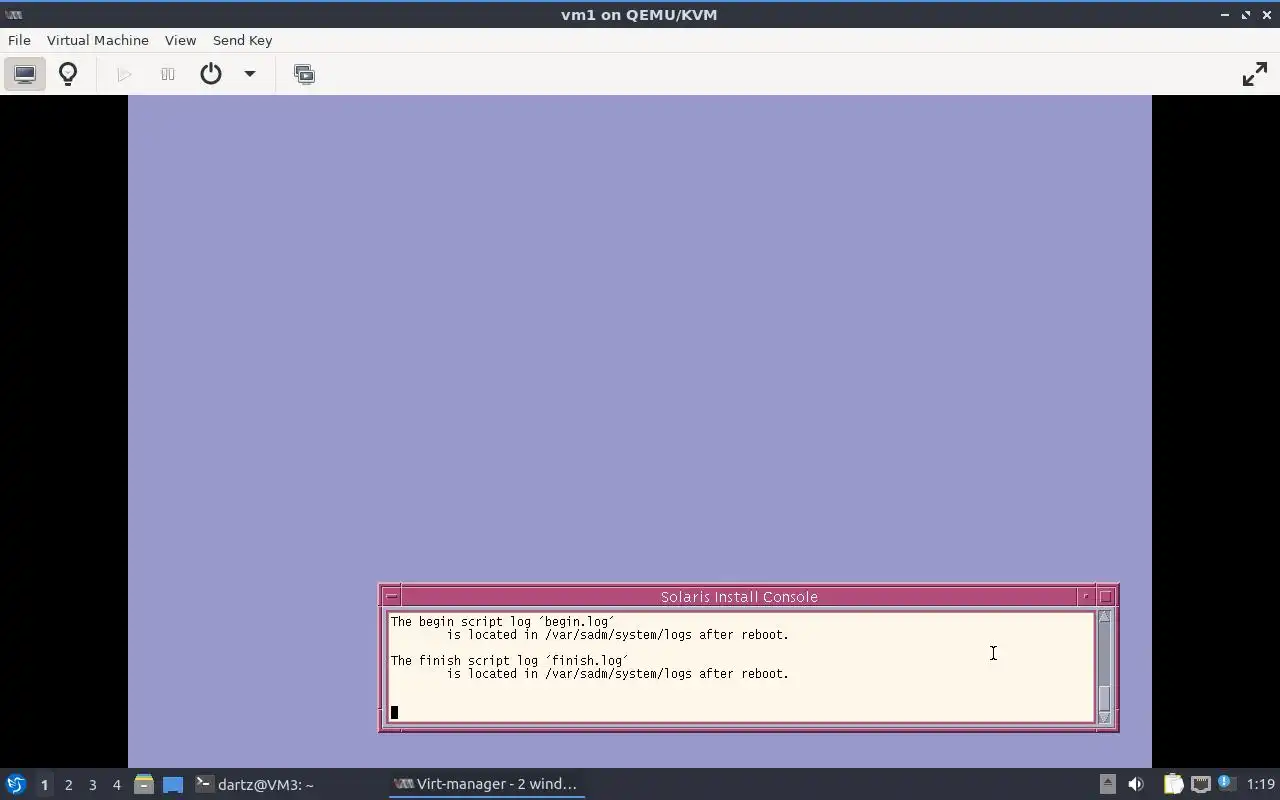Minimize the Solaris Install Console window

(x=1085, y=597)
